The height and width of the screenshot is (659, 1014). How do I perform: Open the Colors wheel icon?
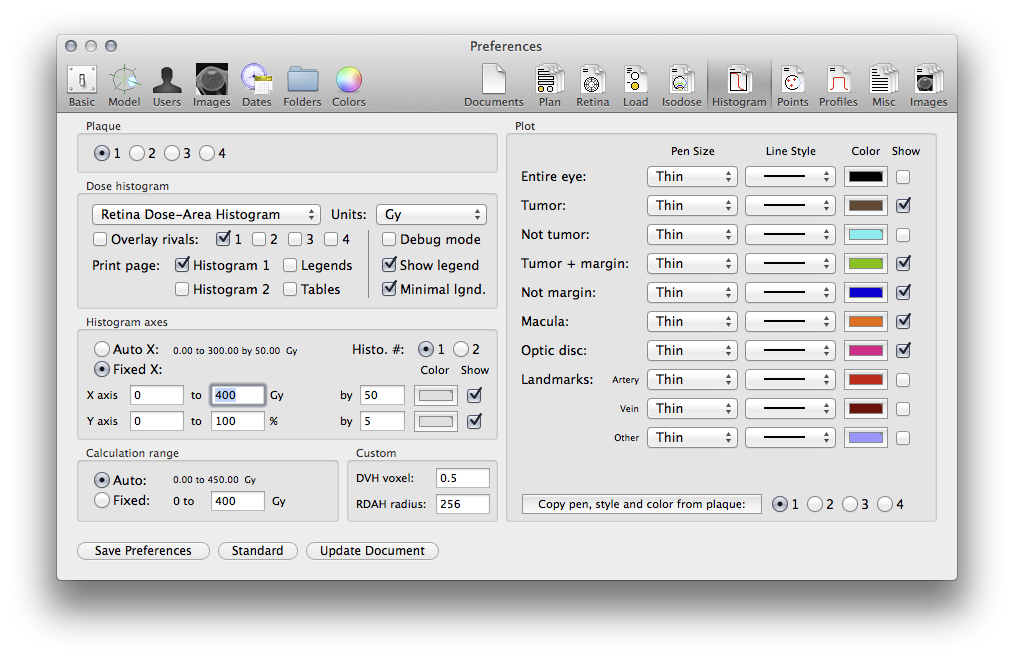tap(348, 85)
